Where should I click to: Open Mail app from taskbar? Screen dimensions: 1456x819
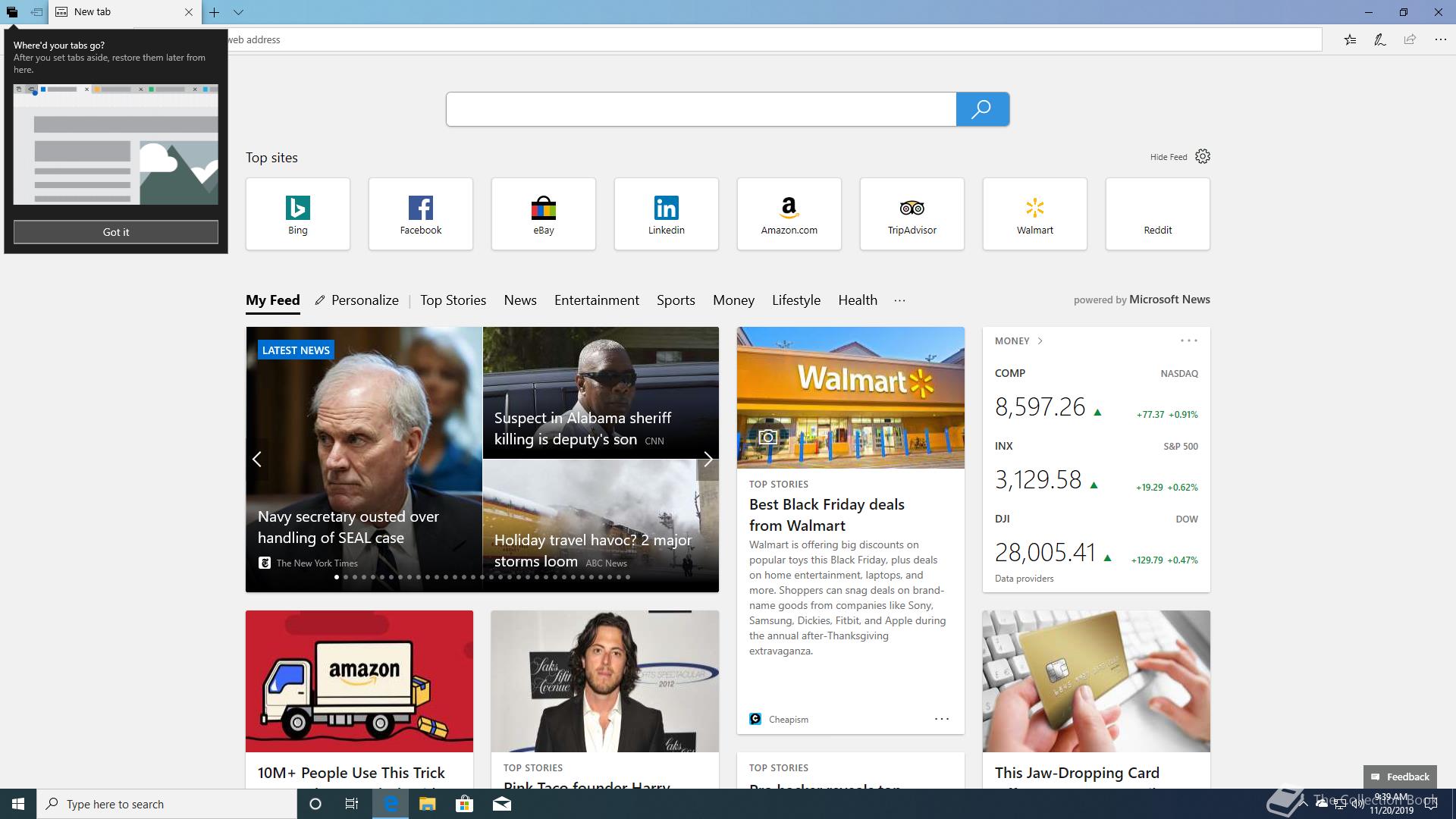tap(502, 804)
